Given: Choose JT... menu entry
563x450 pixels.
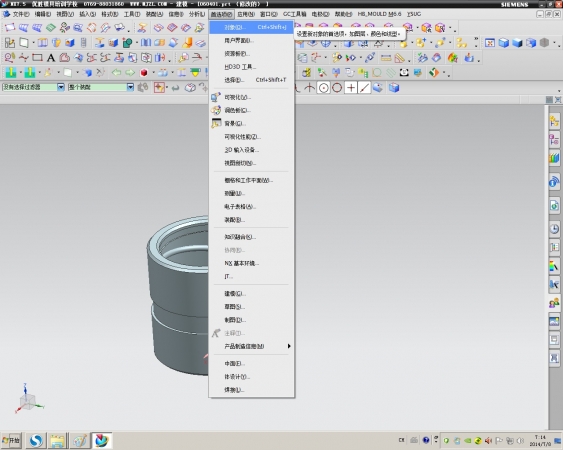Looking at the screenshot, I should click(x=251, y=276).
